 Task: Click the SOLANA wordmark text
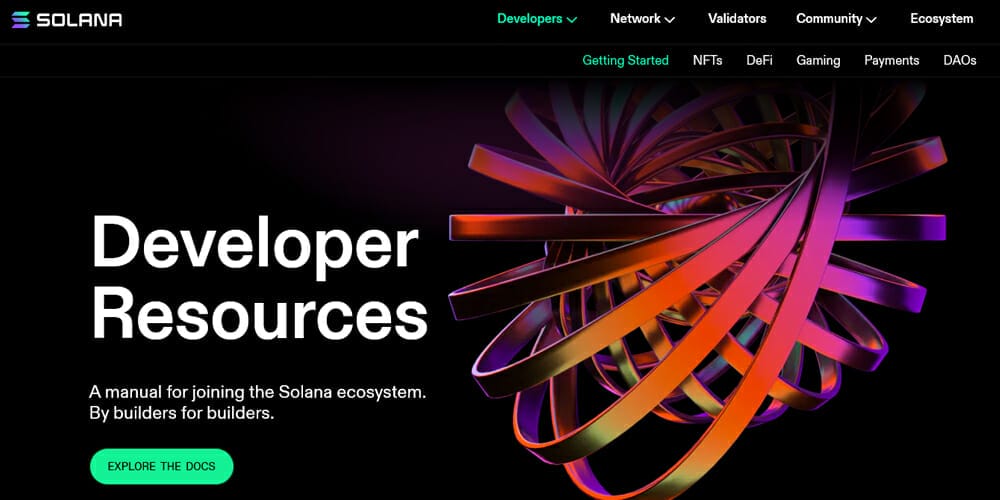(79, 20)
